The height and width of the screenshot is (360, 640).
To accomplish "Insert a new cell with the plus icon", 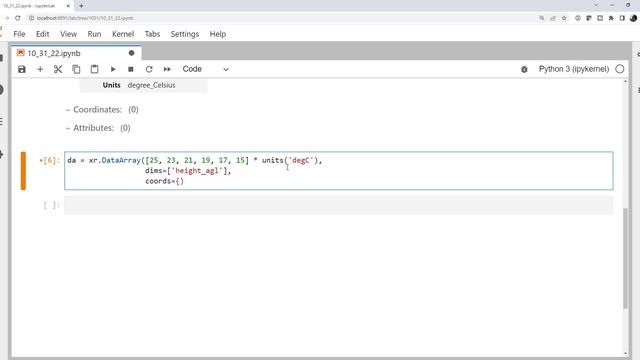I will [x=40, y=69].
